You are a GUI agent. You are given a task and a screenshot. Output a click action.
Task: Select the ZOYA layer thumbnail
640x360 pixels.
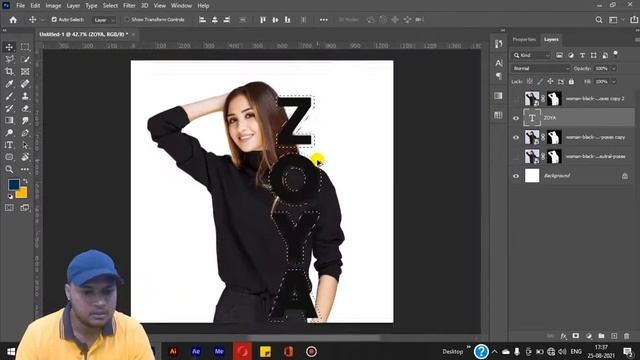532,118
